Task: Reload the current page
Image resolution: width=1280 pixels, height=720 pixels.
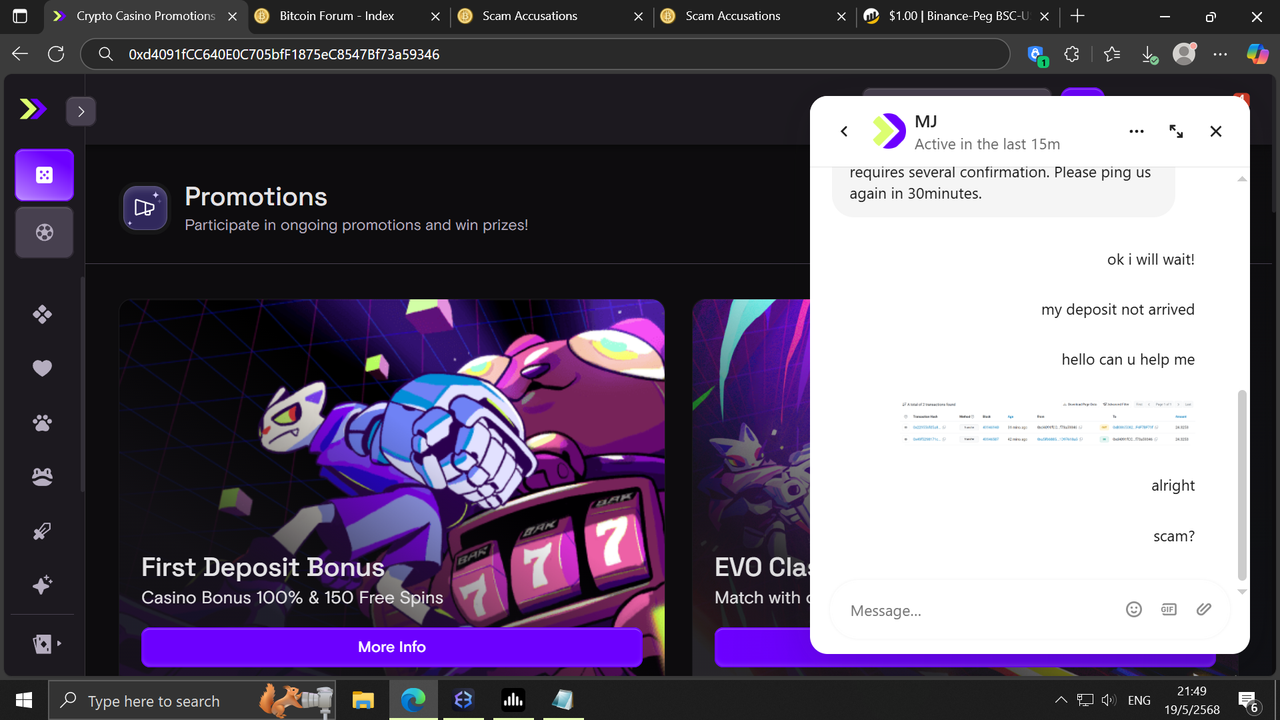Action: point(56,54)
